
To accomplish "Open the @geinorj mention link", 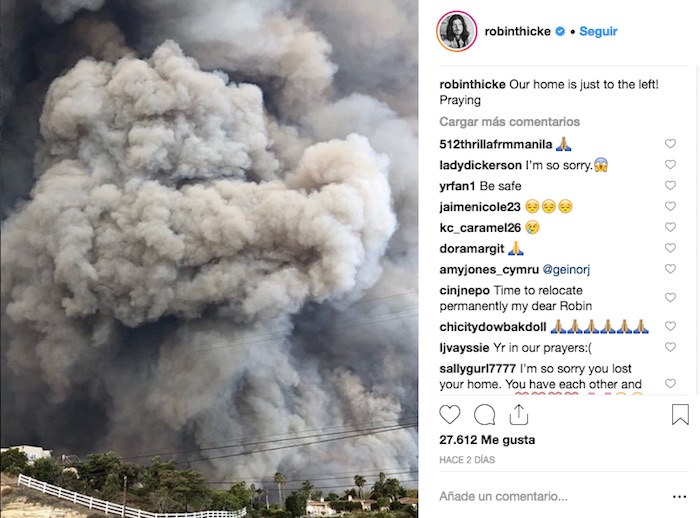I will pyautogui.click(x=566, y=269).
